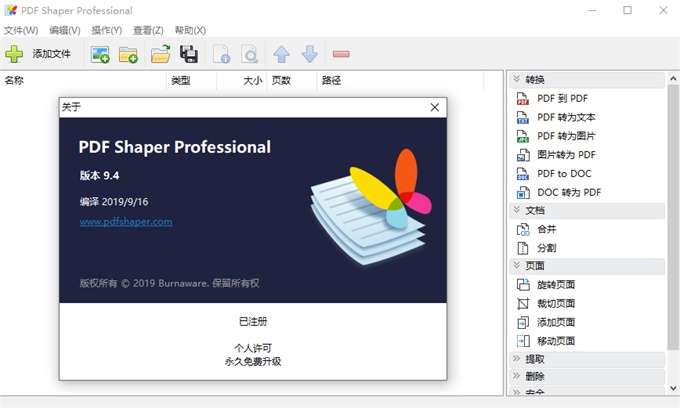Open the 文件(W) menu
Viewport: 680px width, 408px height.
pyautogui.click(x=21, y=30)
